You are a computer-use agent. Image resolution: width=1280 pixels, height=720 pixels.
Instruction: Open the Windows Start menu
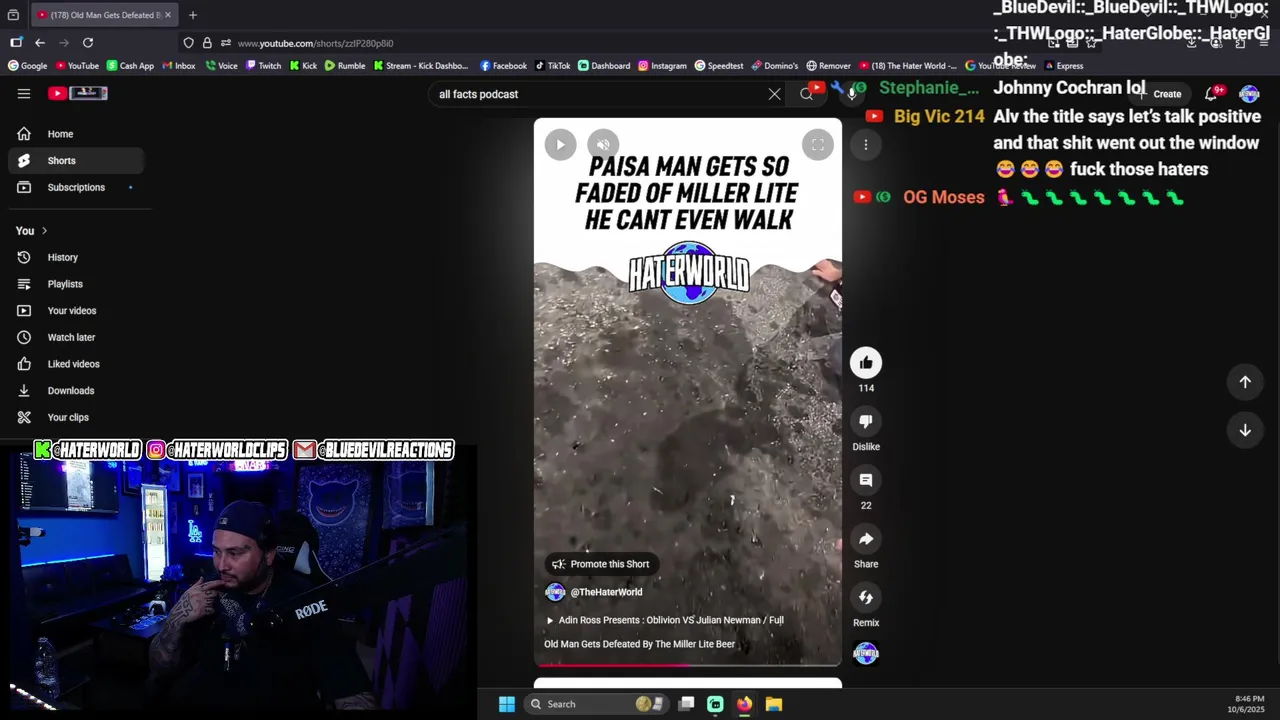click(507, 704)
